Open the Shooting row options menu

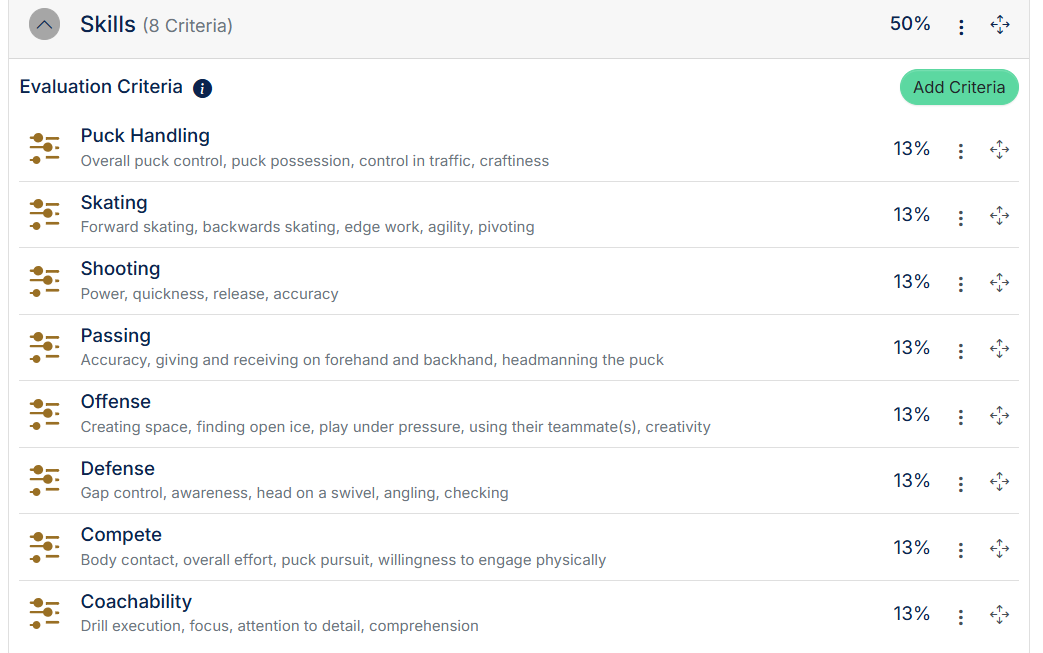pyautogui.click(x=960, y=284)
